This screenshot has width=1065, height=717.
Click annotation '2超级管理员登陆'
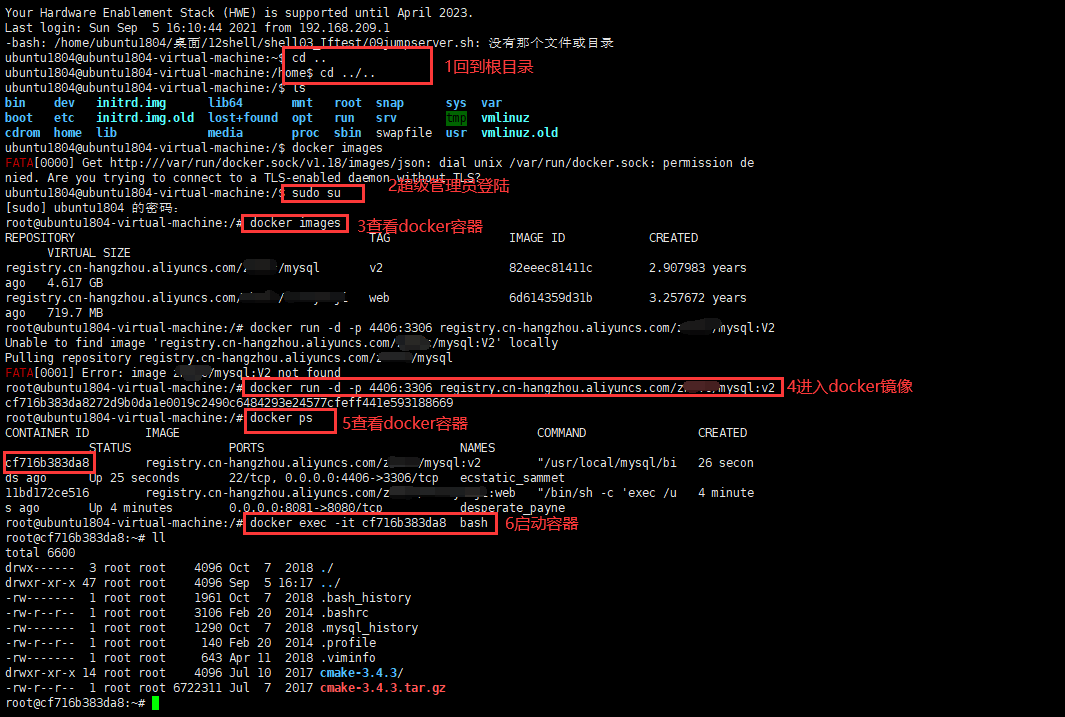pos(448,186)
